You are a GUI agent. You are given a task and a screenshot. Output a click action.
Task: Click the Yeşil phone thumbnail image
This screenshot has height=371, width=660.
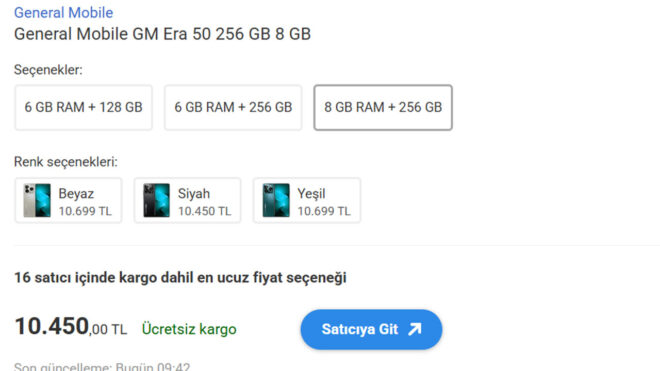[x=276, y=200]
